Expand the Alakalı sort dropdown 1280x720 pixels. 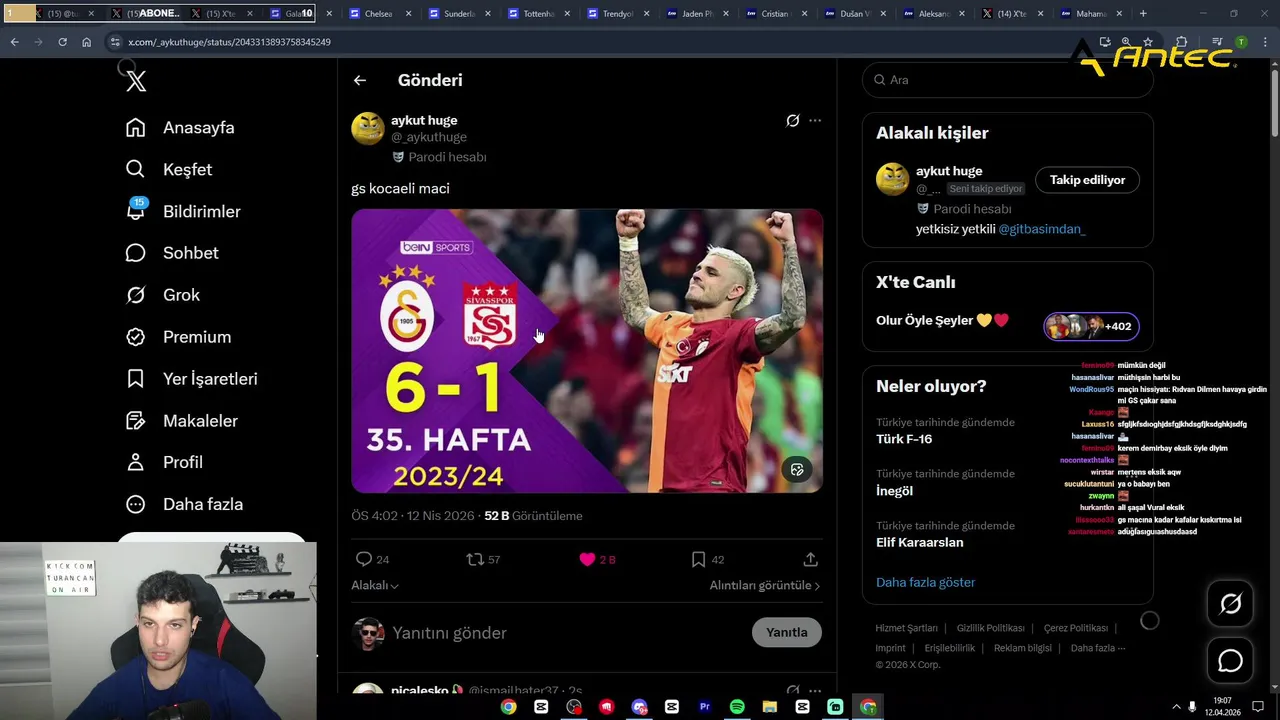pyautogui.click(x=375, y=585)
